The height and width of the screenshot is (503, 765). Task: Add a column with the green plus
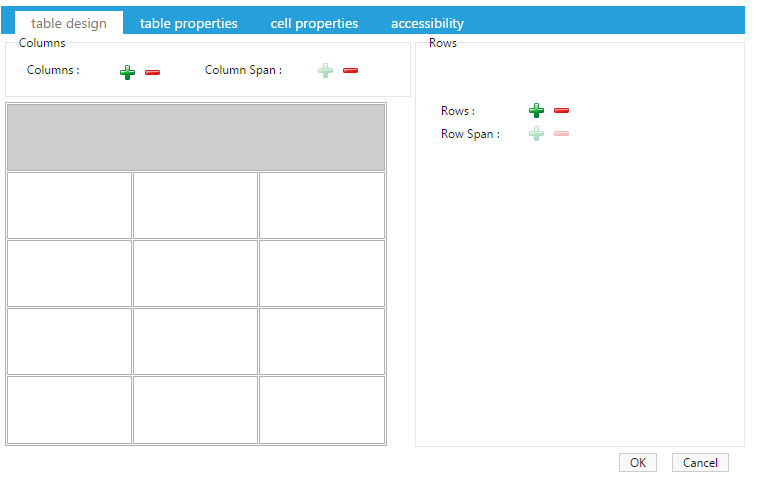click(127, 72)
